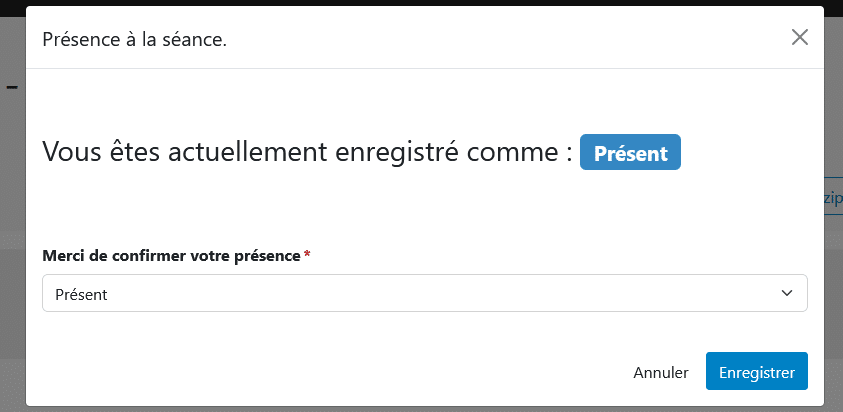Click Annuler to cancel the dialog

660,373
